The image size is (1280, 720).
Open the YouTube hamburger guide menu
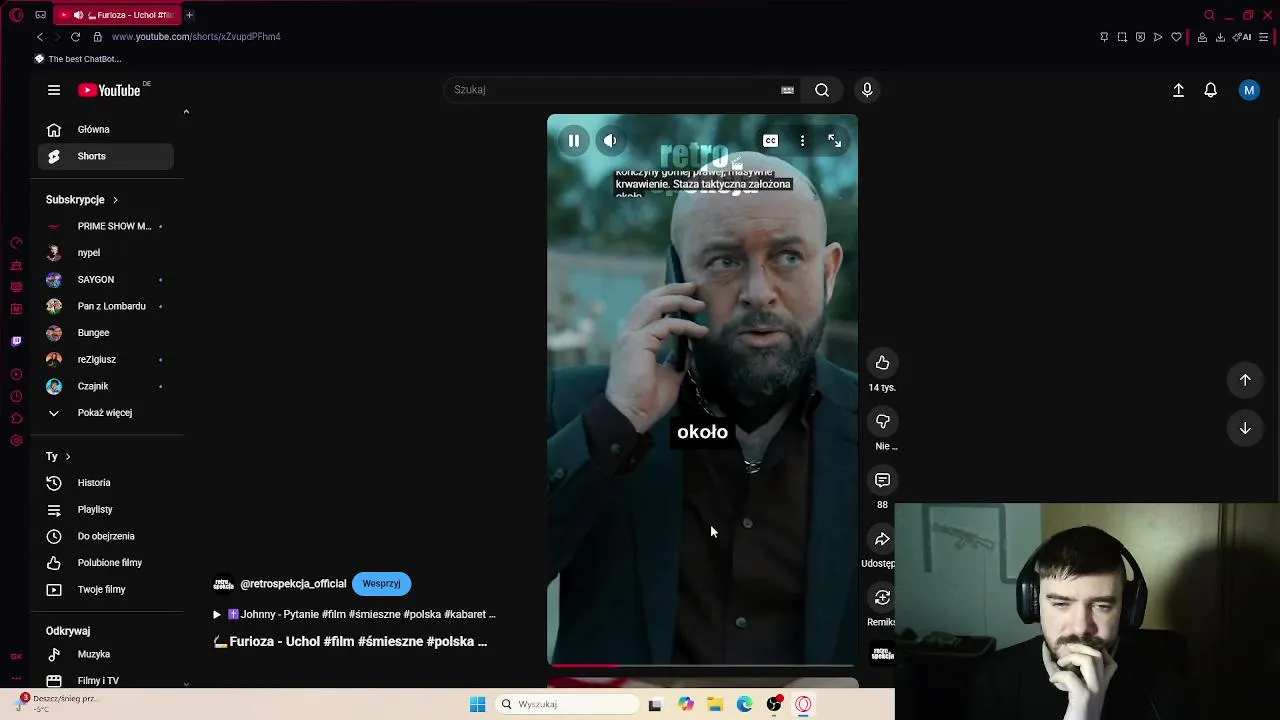point(54,90)
